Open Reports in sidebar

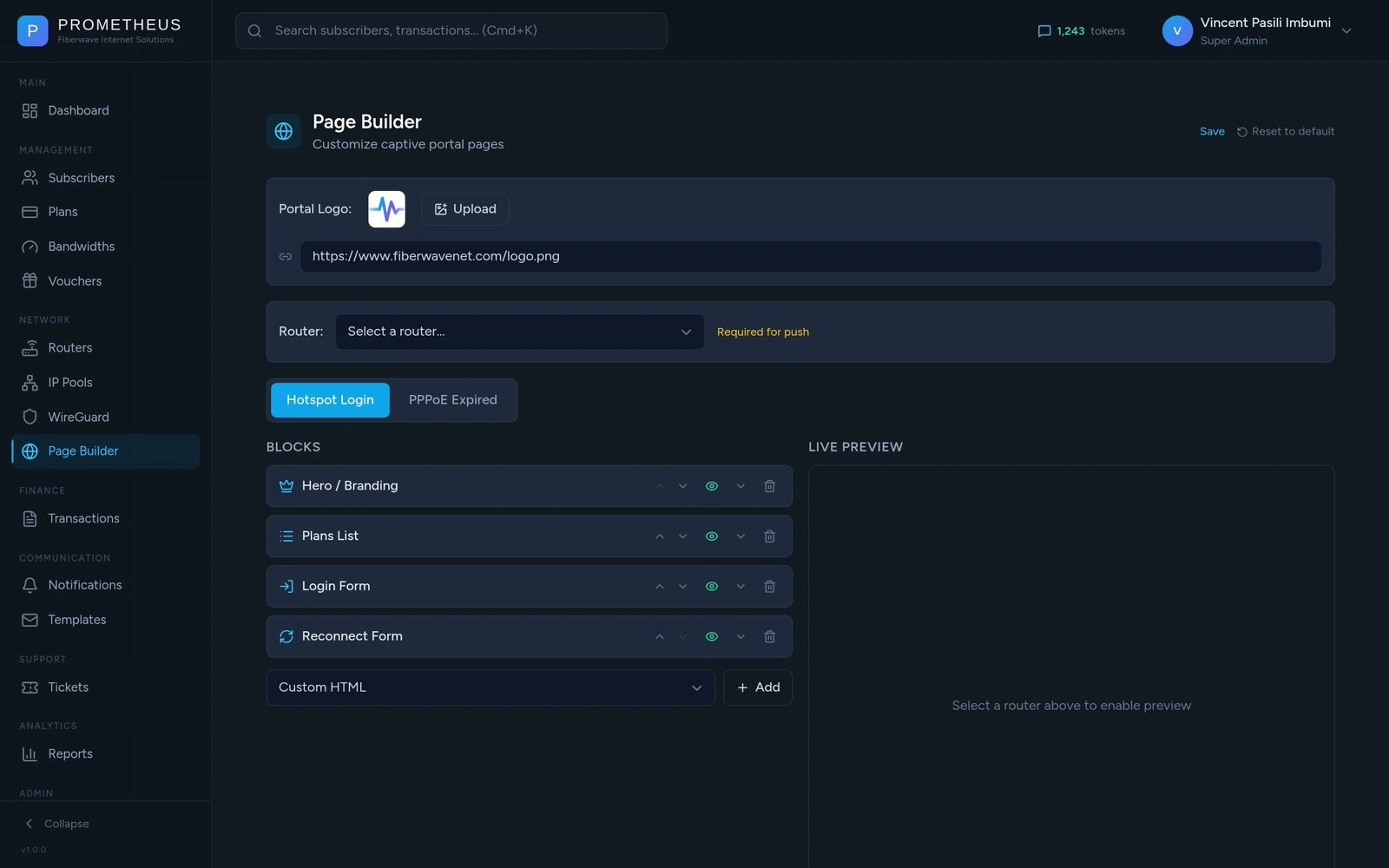click(x=105, y=754)
